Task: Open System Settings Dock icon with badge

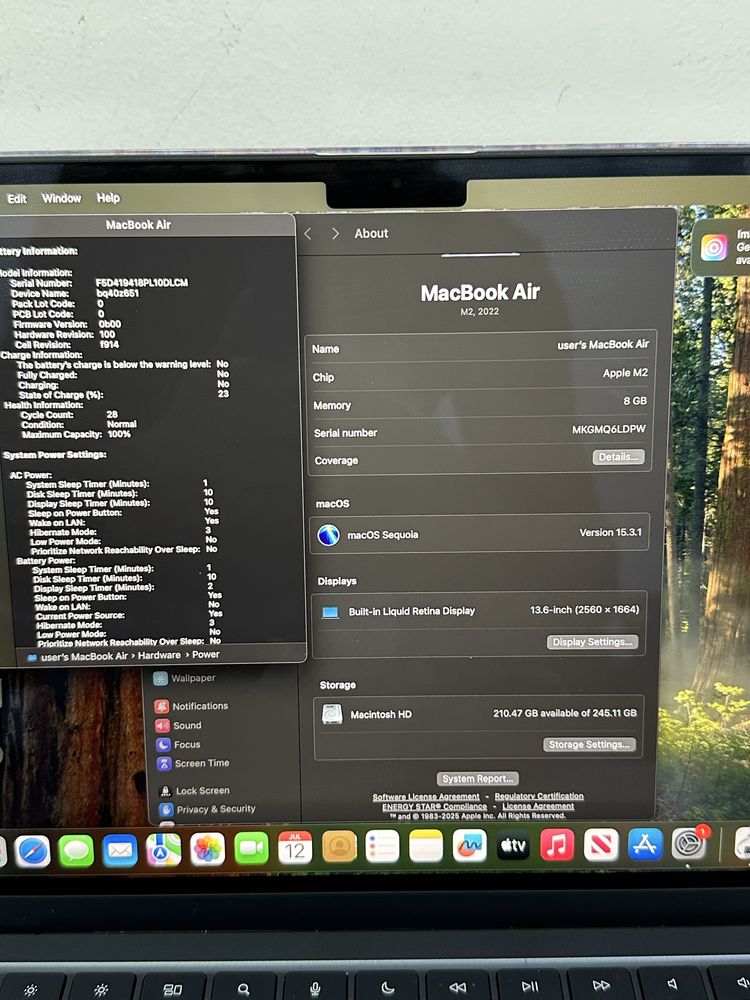Action: (689, 844)
